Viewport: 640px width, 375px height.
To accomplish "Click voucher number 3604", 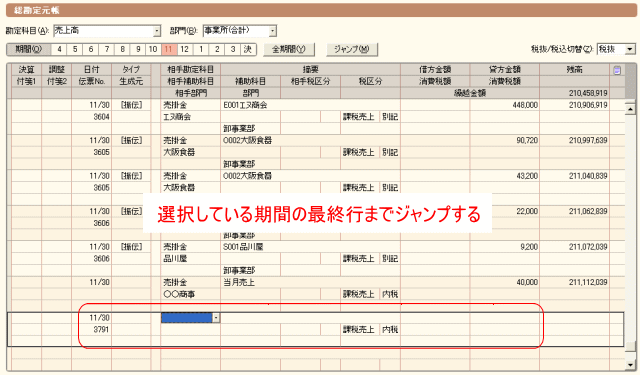I will pyautogui.click(x=101, y=117).
